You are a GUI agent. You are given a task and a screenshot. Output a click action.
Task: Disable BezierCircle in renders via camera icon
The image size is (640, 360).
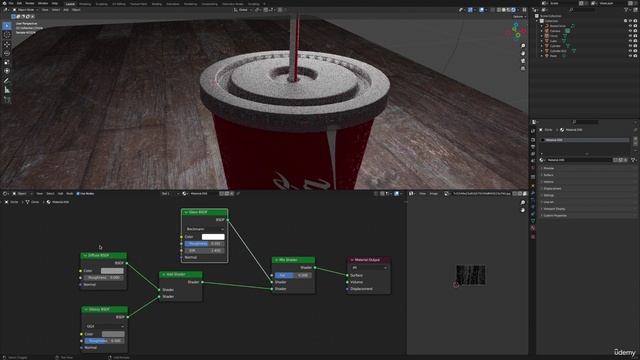[x=635, y=26]
